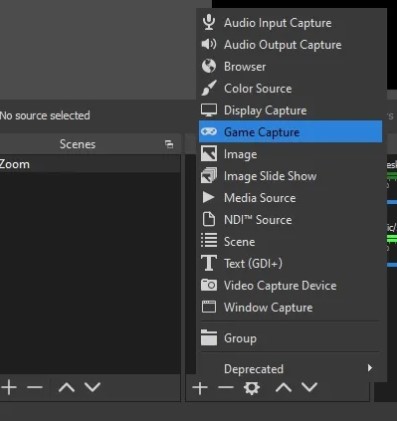397x421 pixels.
Task: Click the T icon beside Text (GDI+)
Action: click(x=209, y=263)
